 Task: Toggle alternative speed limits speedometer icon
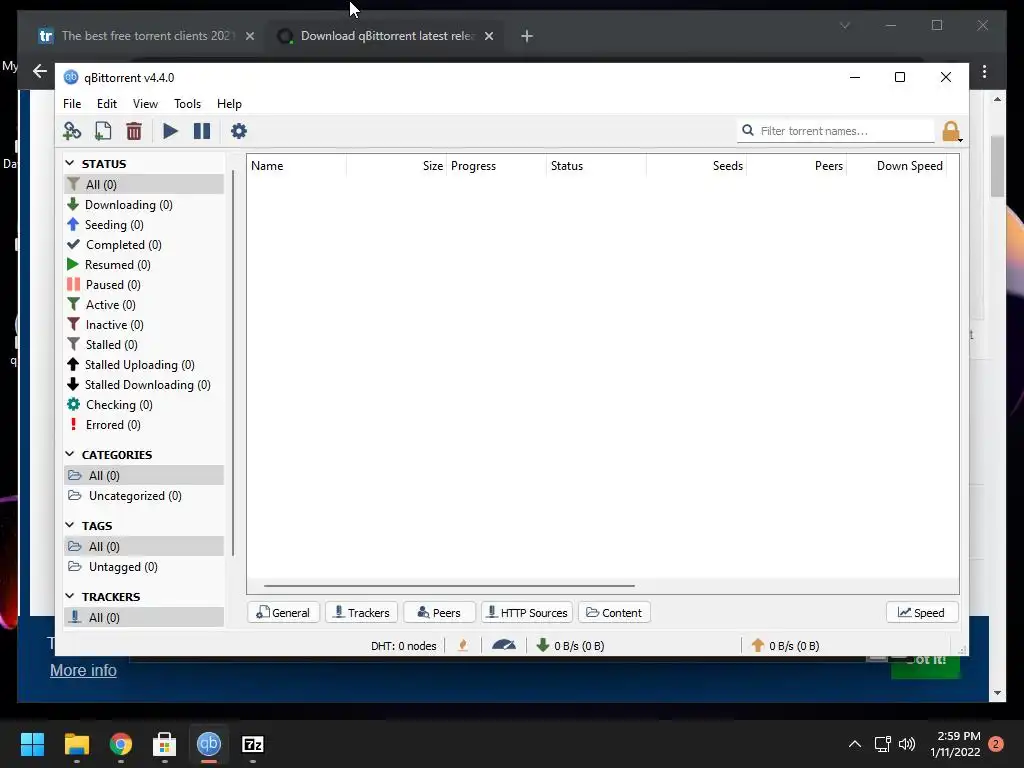[x=504, y=645]
